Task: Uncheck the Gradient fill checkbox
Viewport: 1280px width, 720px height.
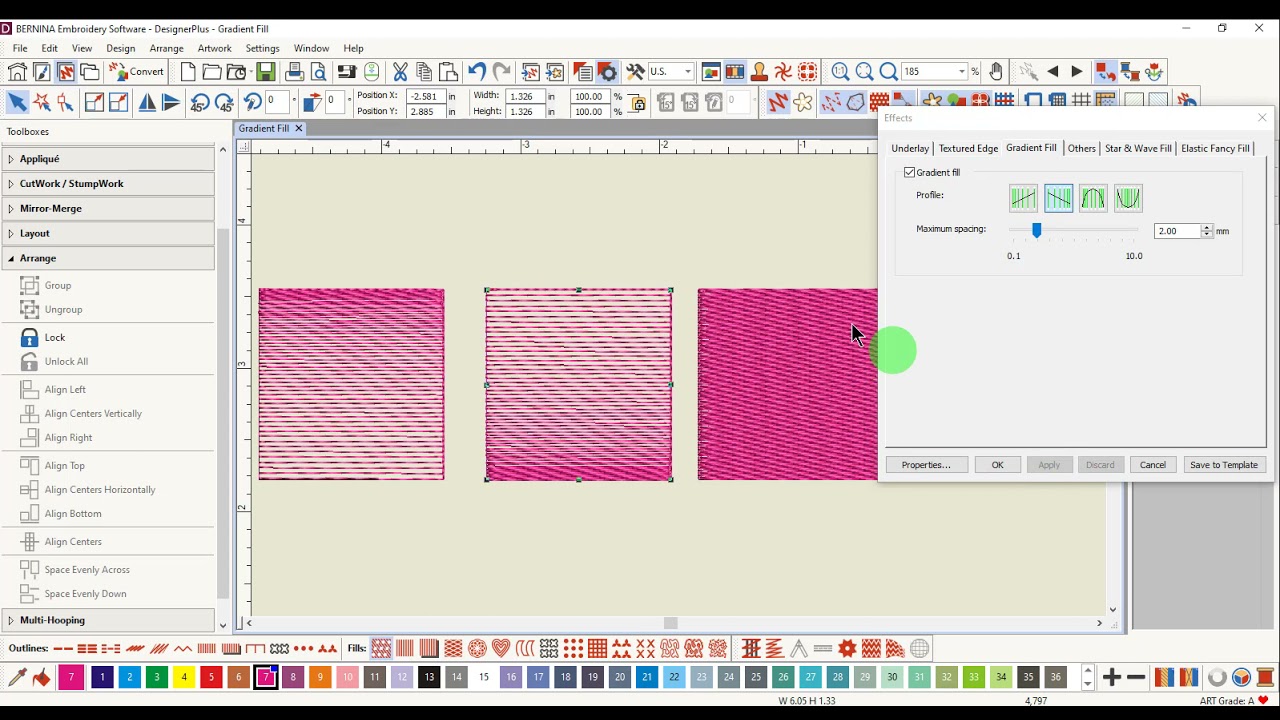Action: click(910, 173)
